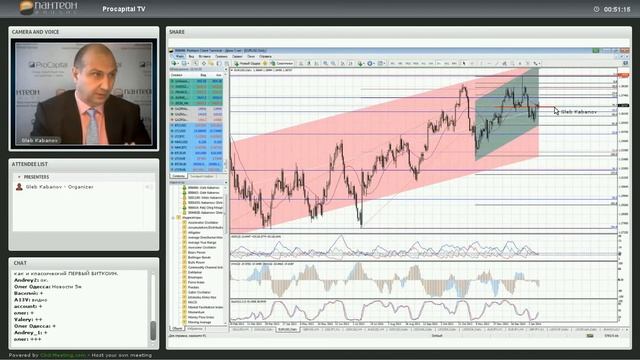Collapse the indicators folder in Navigator
Viewport: 640px width, 360px height.
tap(173, 218)
